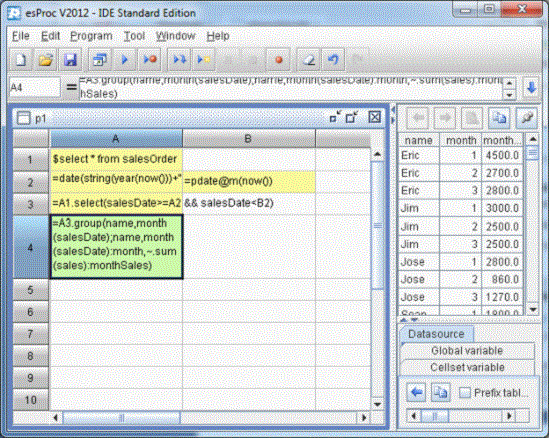The width and height of the screenshot is (550, 439).
Task: Open the Window menu
Action: coord(175,36)
